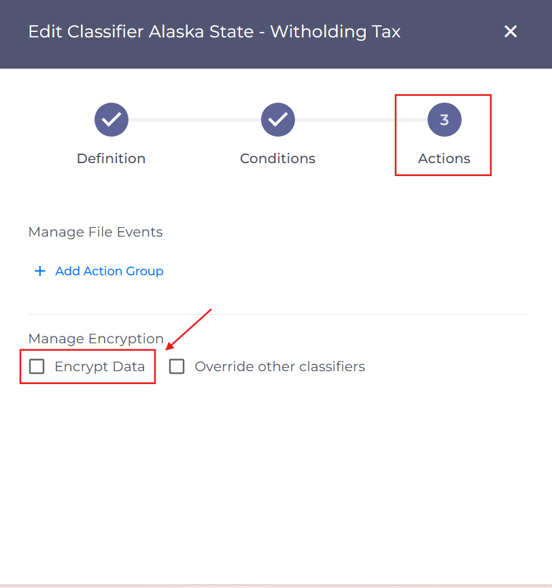Screen dimensions: 552x588
Task: Click the Encrypt Data label text
Action: 100,366
